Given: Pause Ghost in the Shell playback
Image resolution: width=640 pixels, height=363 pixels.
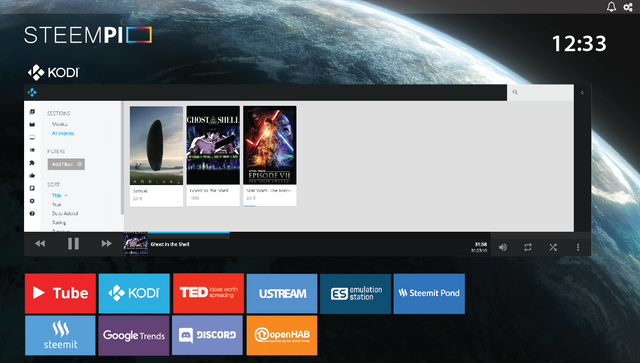Looking at the screenshot, I should pos(73,244).
